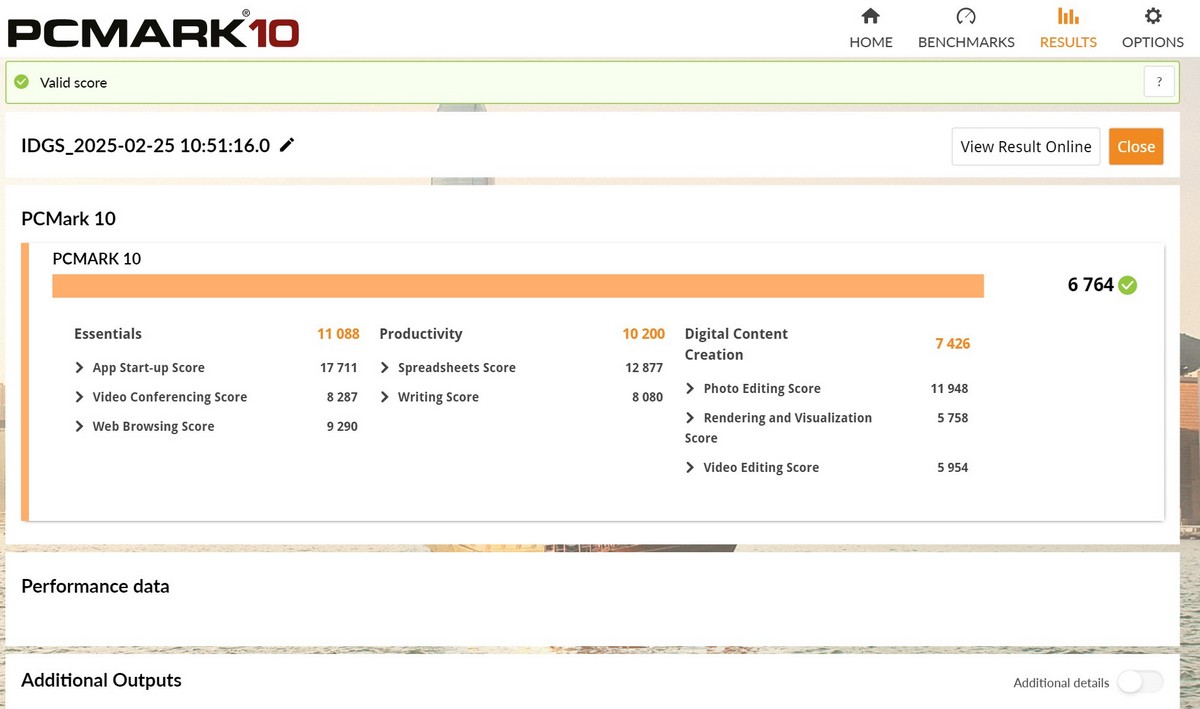Click the orange PCMark 10 score bar
Screen dimensions: 1200x709
(x=518, y=286)
